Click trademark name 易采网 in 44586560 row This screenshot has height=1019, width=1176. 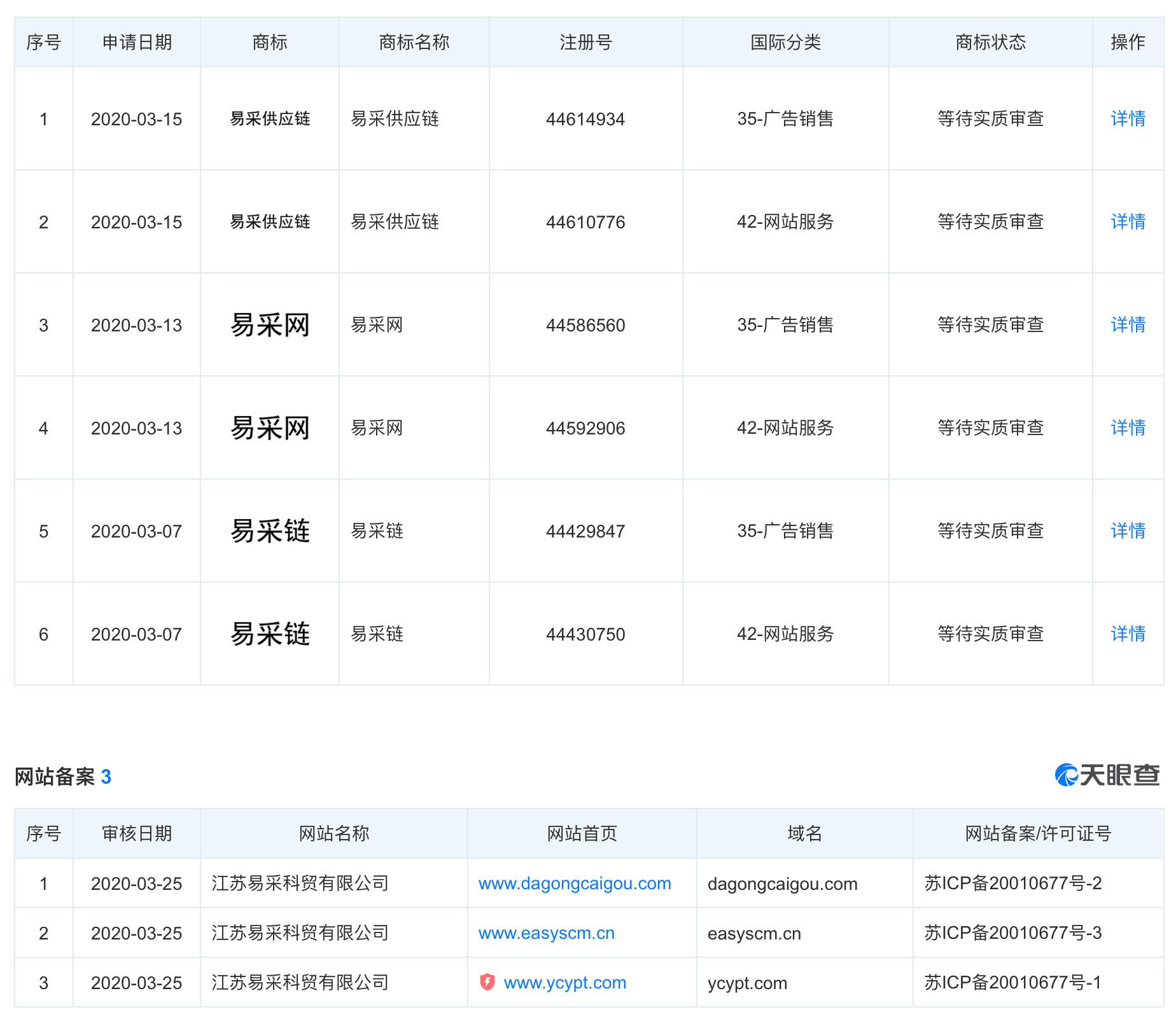tap(377, 325)
